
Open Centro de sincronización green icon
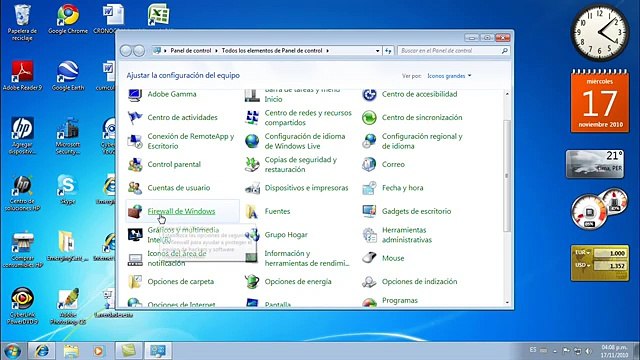[369, 118]
